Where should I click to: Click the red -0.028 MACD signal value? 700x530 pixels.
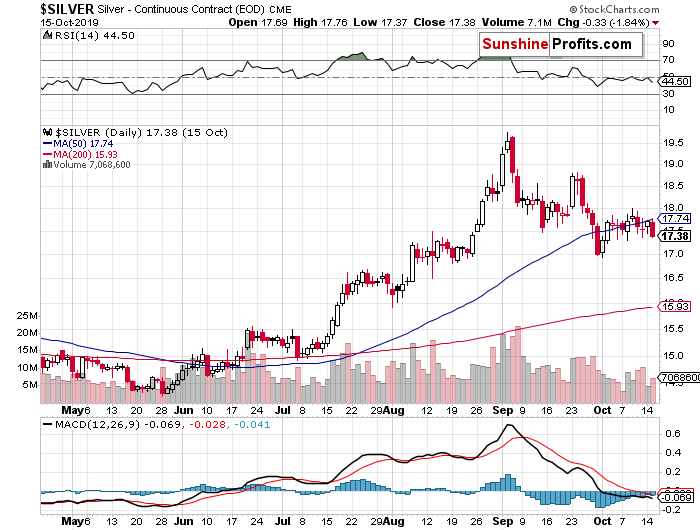pos(208,425)
